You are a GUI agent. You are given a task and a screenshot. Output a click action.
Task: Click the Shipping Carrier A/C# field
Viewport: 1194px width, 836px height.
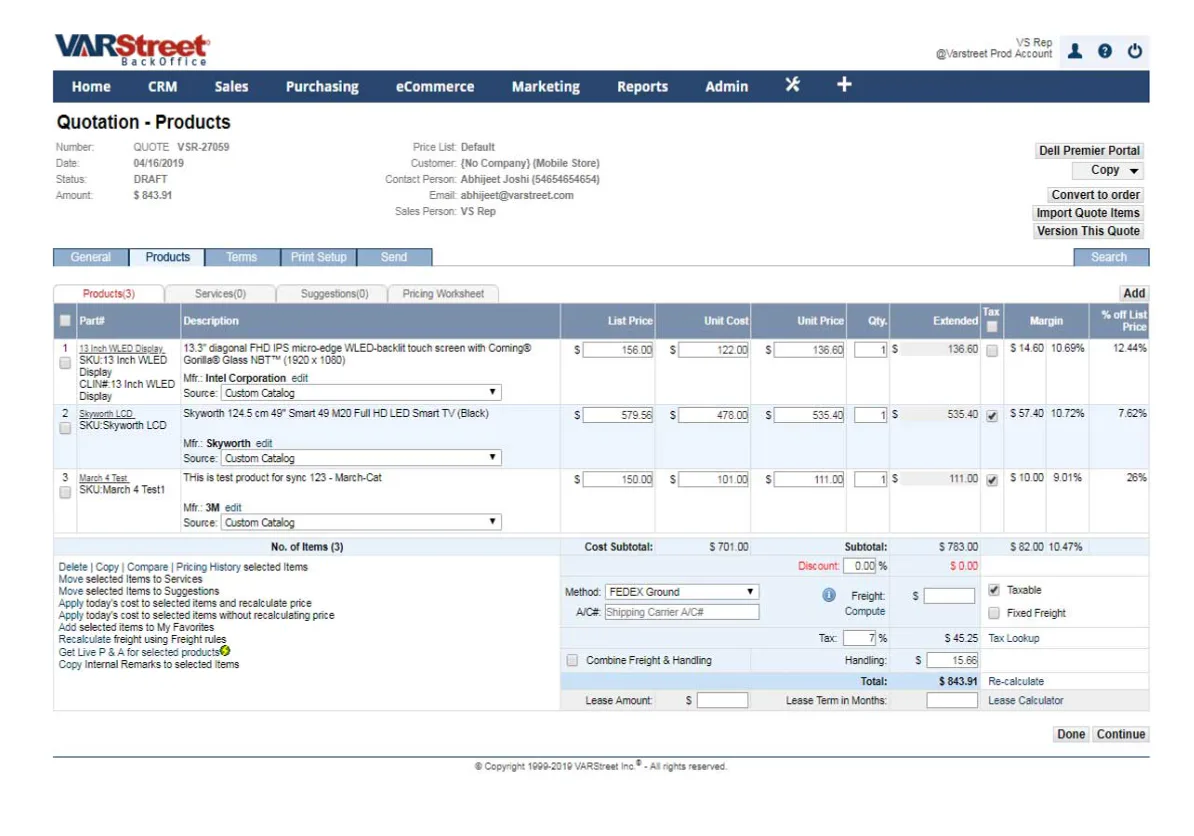(682, 612)
